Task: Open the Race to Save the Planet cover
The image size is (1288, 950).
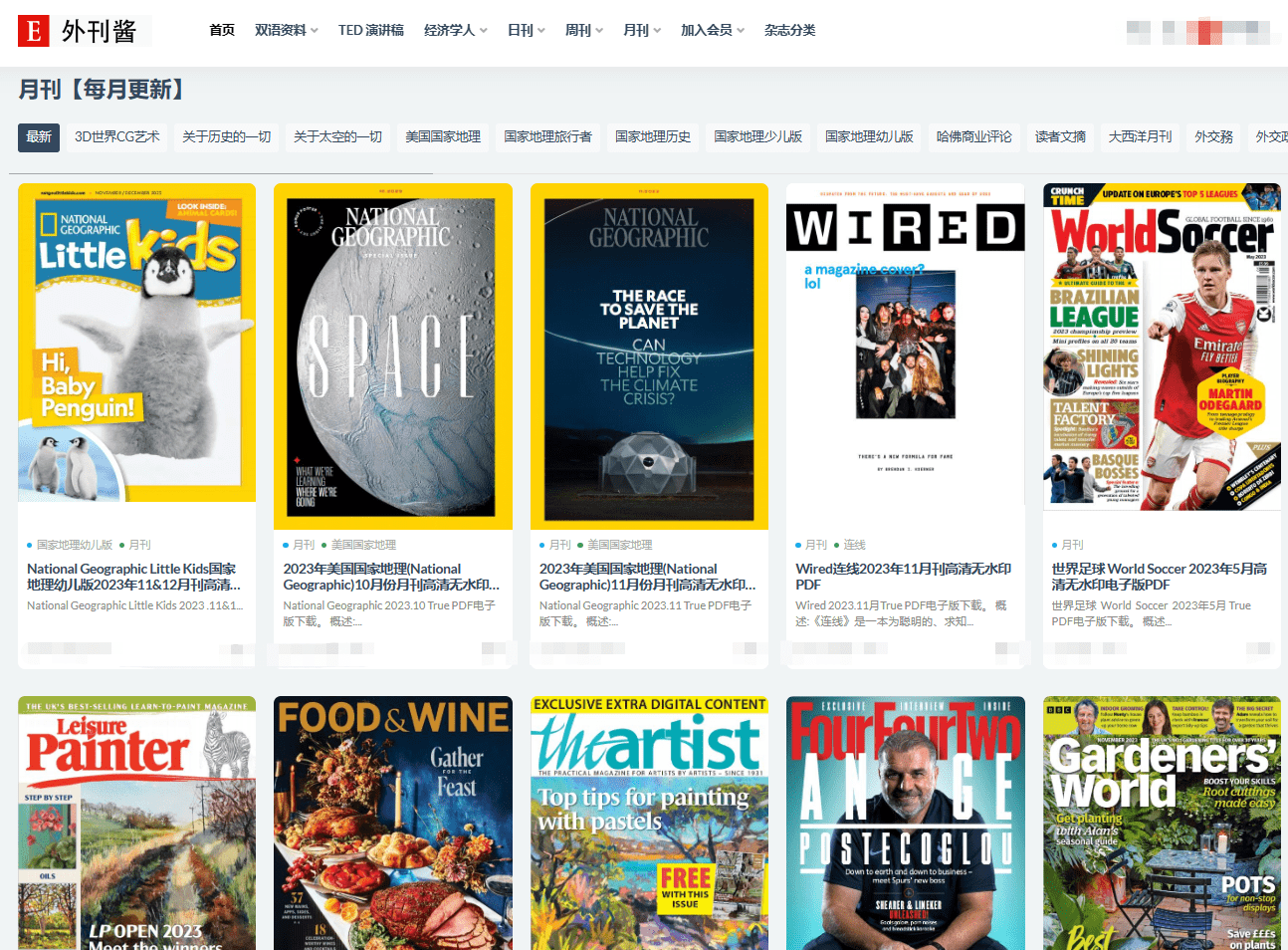Action: point(649,356)
